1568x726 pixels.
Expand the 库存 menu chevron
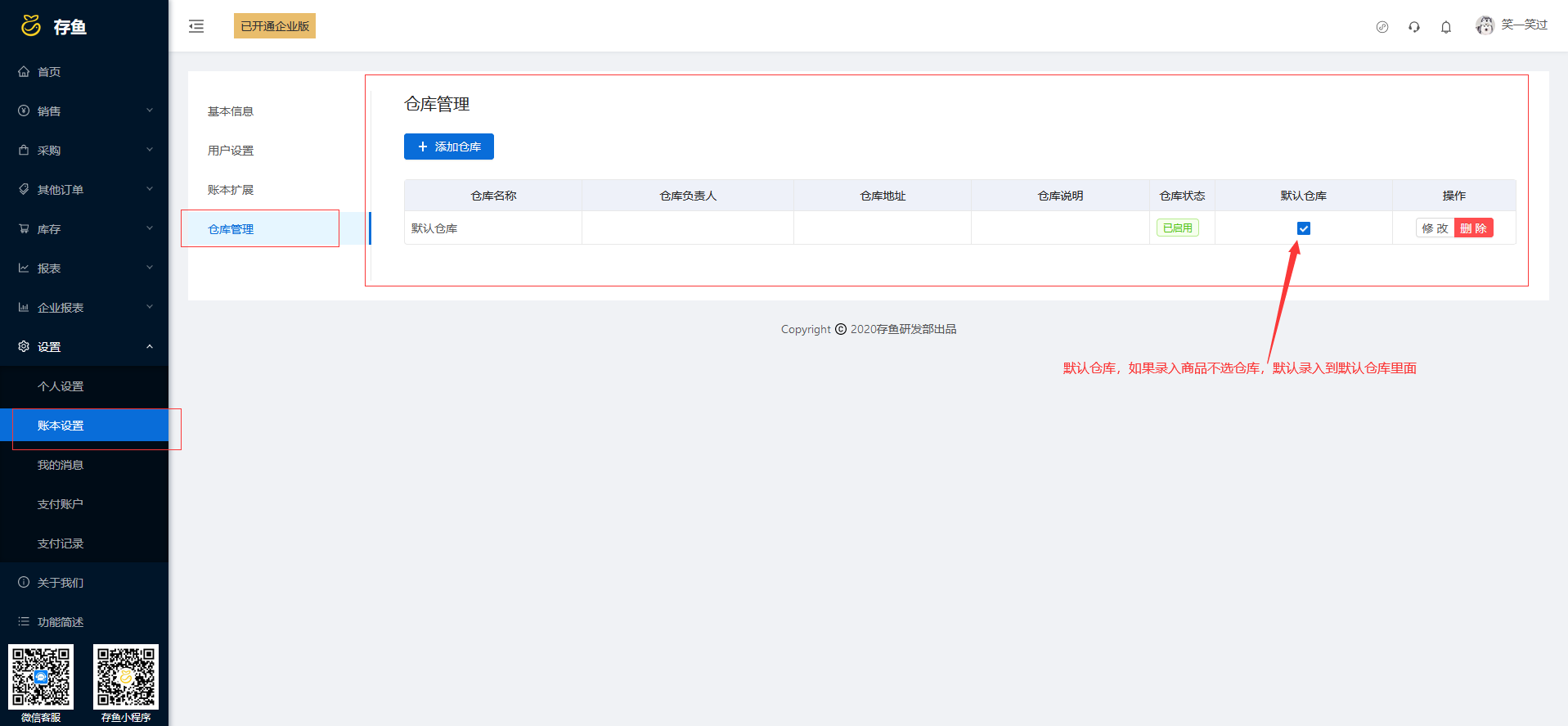point(150,228)
